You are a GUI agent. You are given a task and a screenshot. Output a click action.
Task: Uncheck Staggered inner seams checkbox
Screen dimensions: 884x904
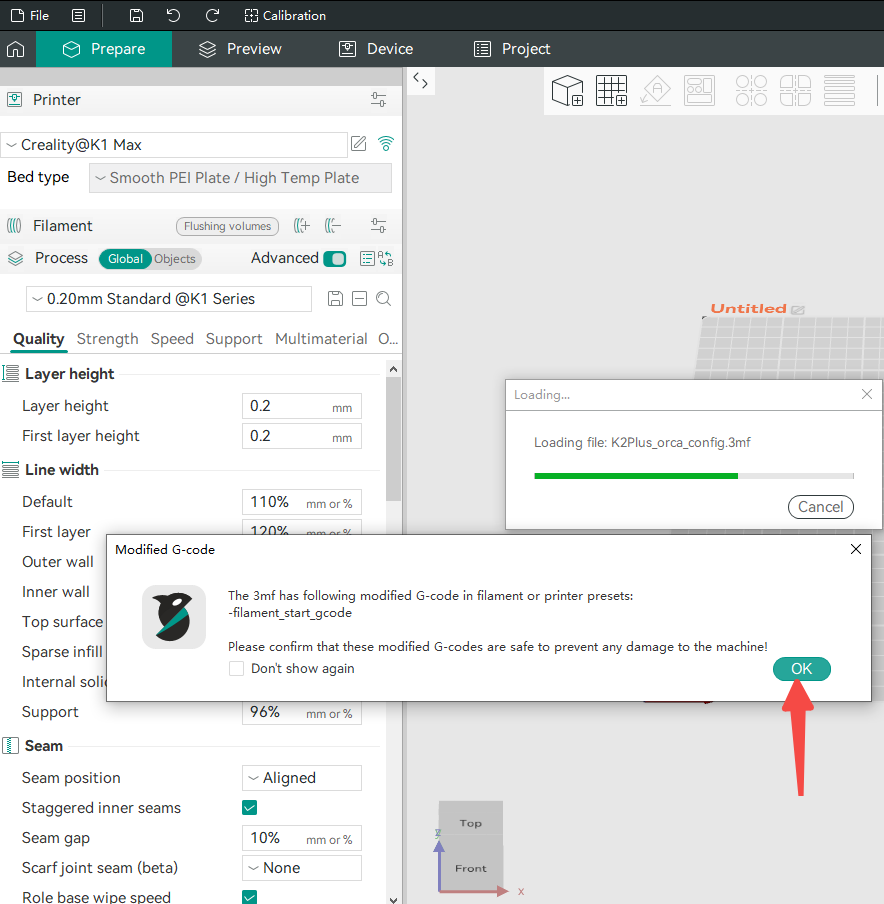pyautogui.click(x=250, y=808)
